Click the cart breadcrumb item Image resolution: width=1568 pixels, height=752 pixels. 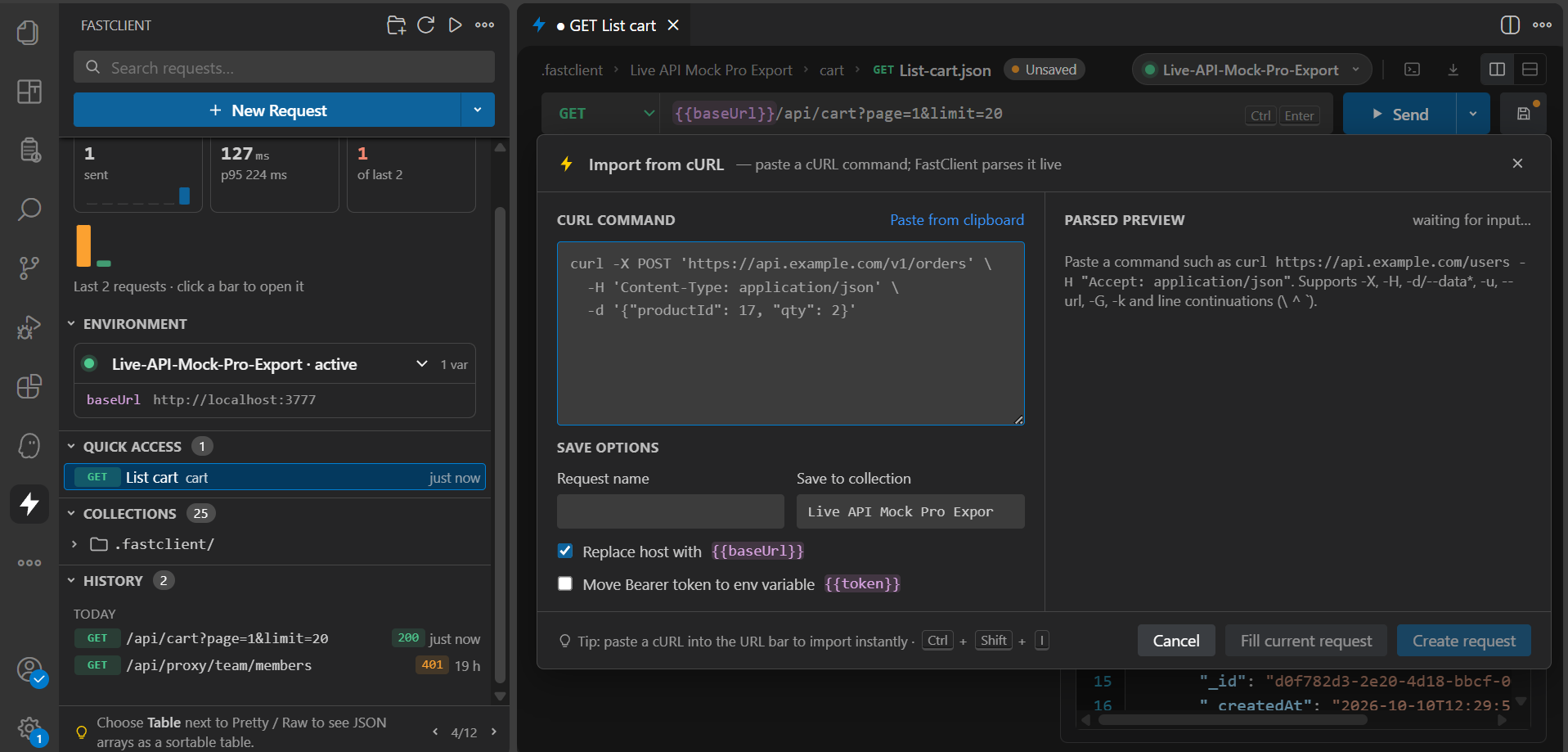click(x=831, y=70)
